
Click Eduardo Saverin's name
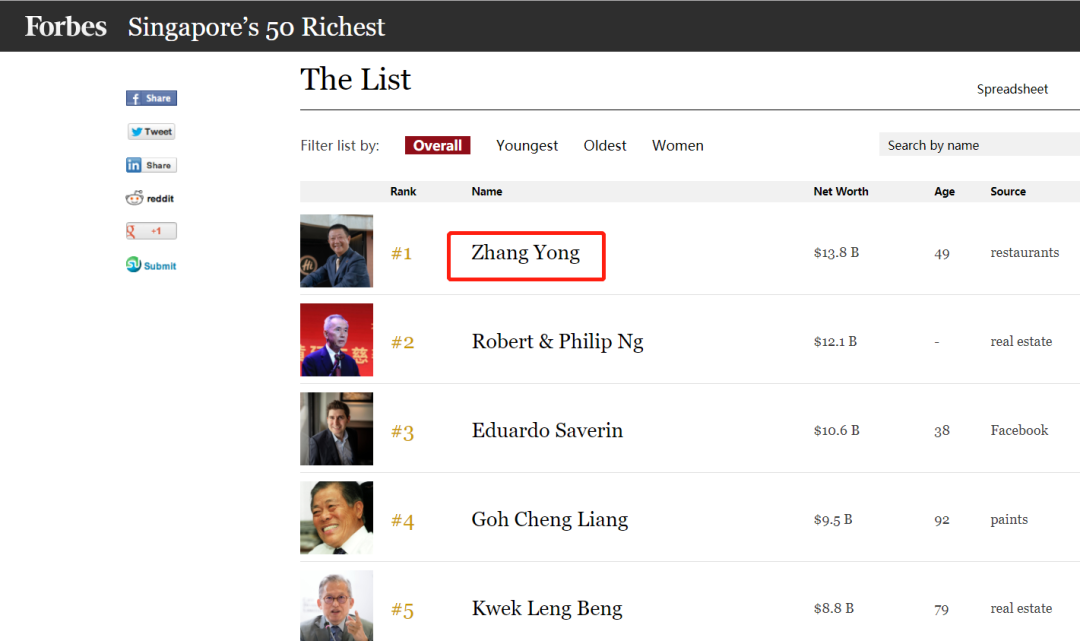547,431
